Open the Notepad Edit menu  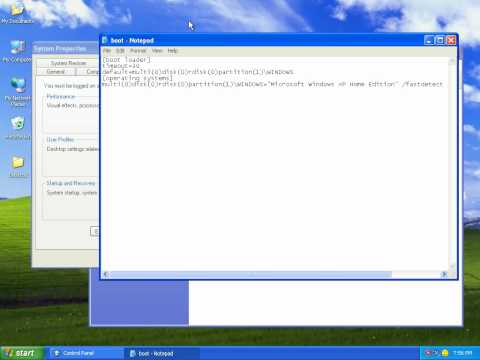coord(120,51)
